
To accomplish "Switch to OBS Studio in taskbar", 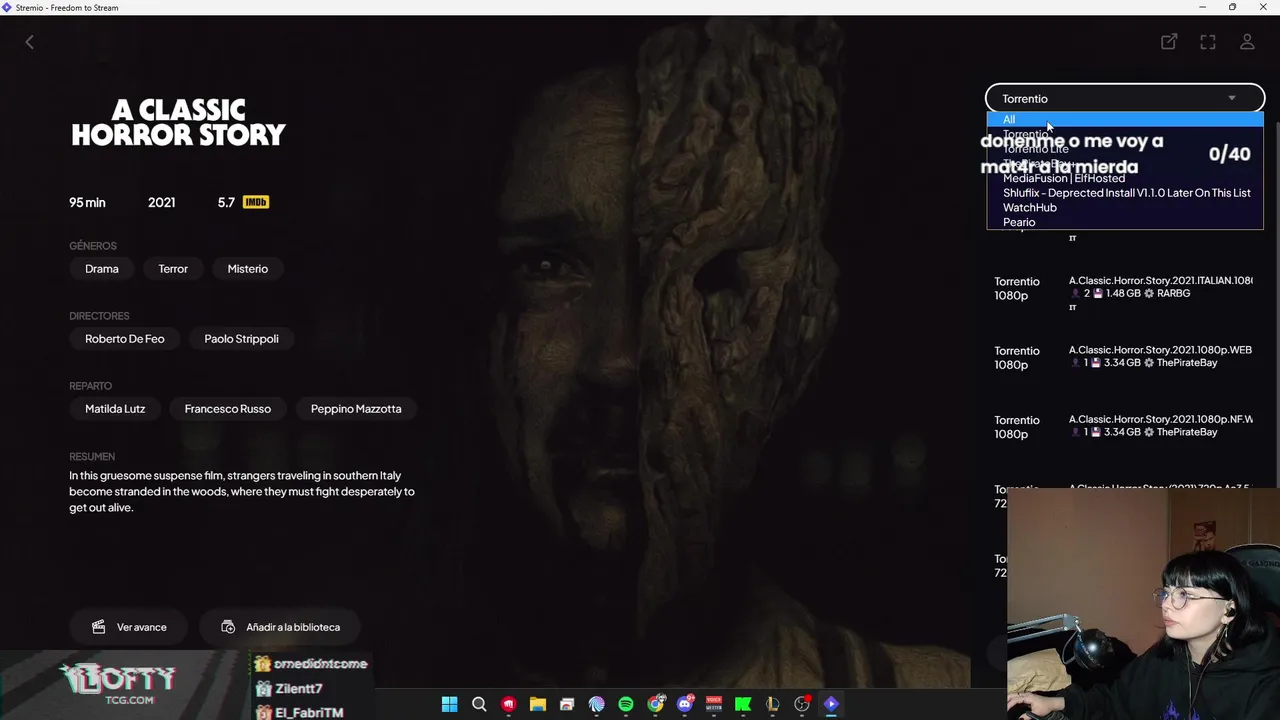I will pos(802,704).
